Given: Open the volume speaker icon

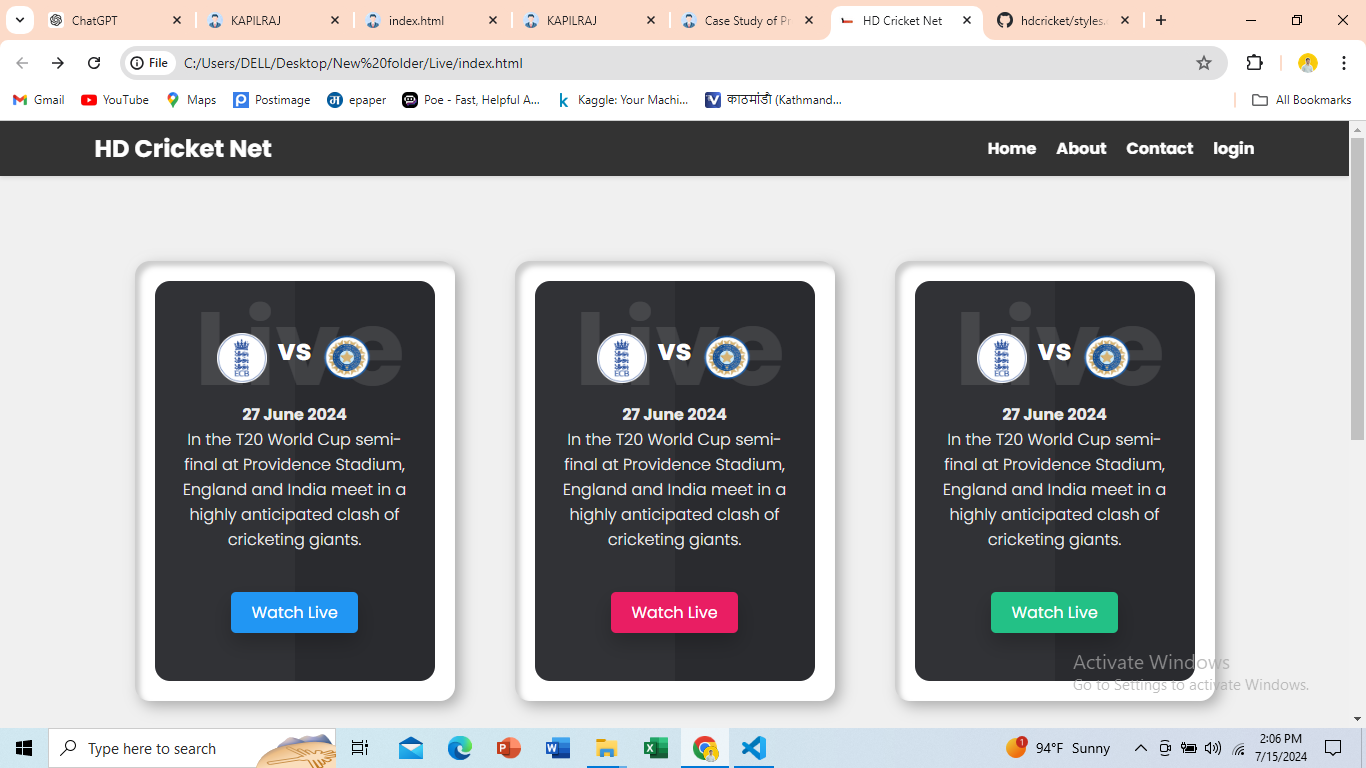Looking at the screenshot, I should (x=1213, y=748).
